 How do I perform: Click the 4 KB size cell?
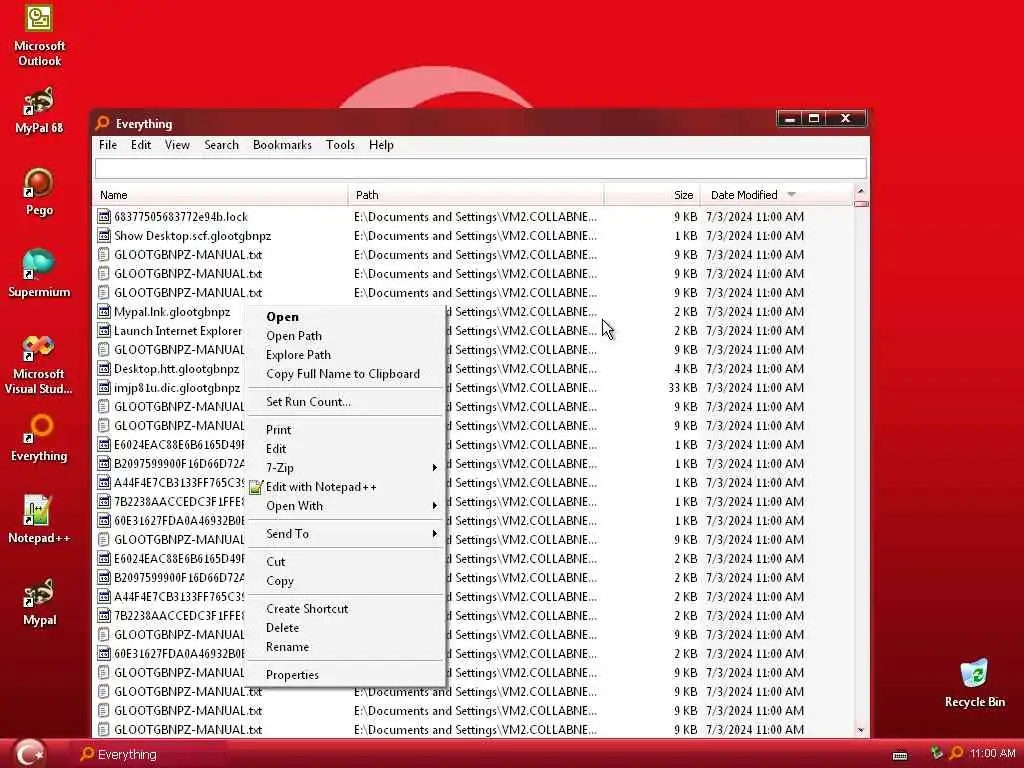[x=686, y=368]
